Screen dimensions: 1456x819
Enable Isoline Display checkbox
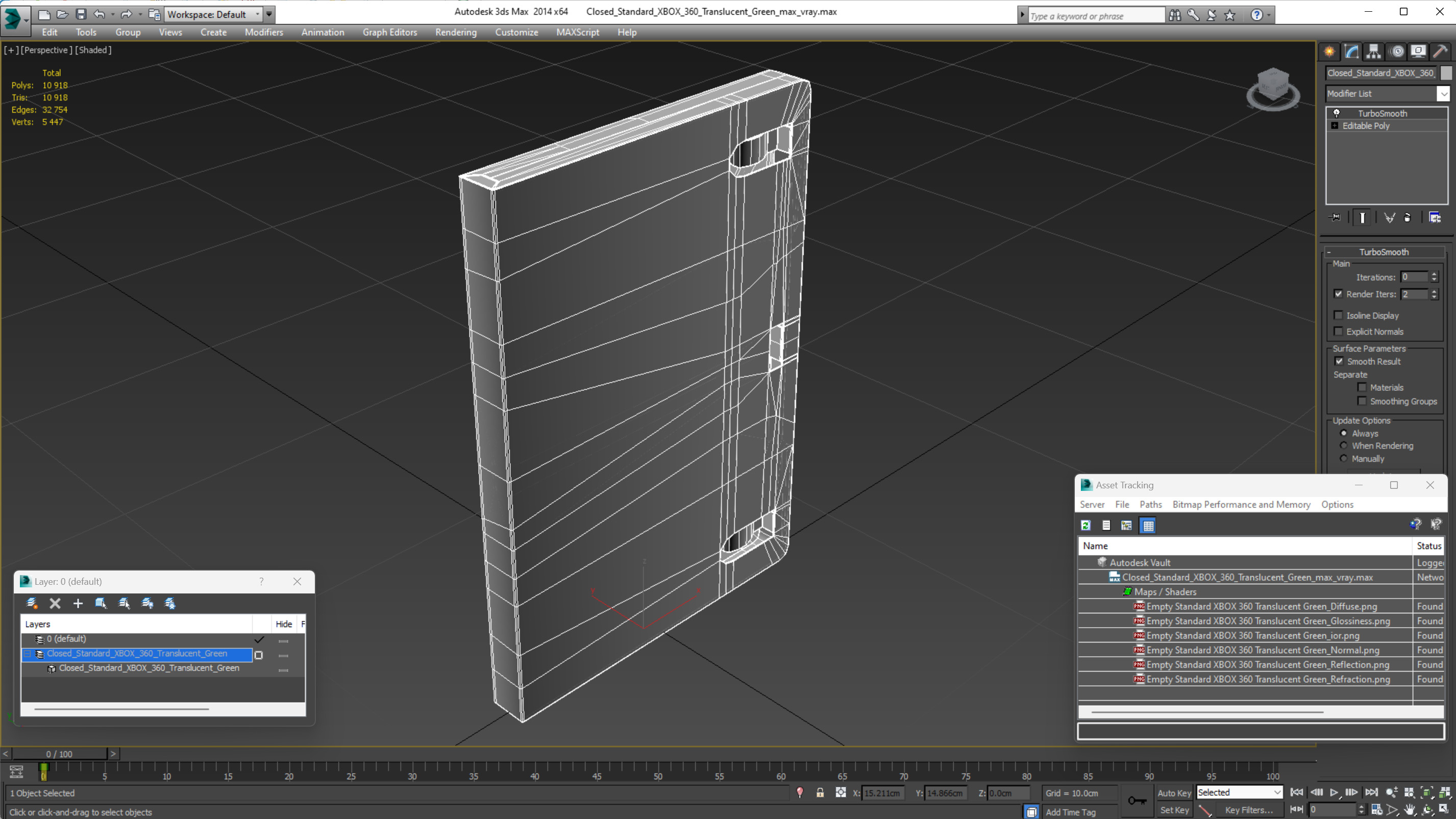pyautogui.click(x=1338, y=315)
